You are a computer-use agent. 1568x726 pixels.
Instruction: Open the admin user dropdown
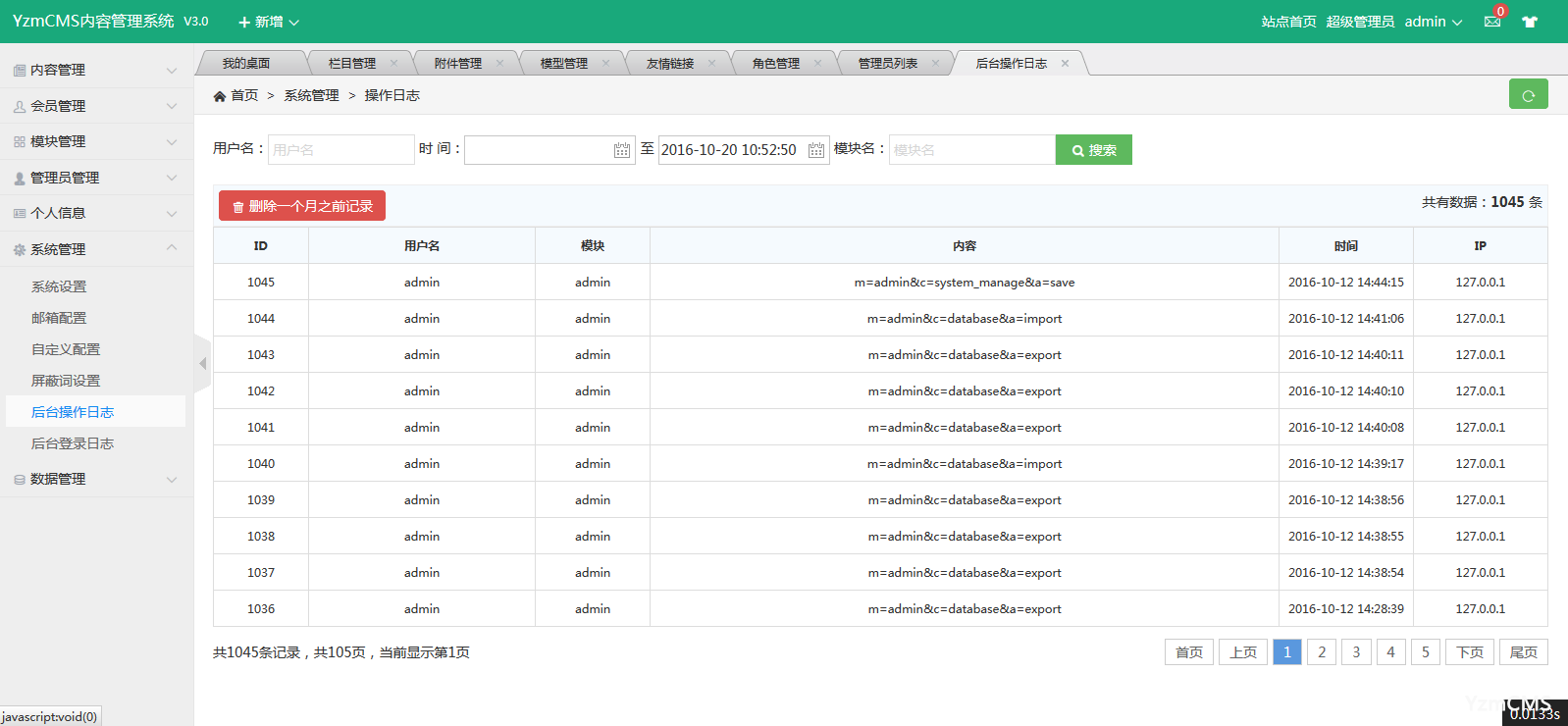pyautogui.click(x=1433, y=22)
